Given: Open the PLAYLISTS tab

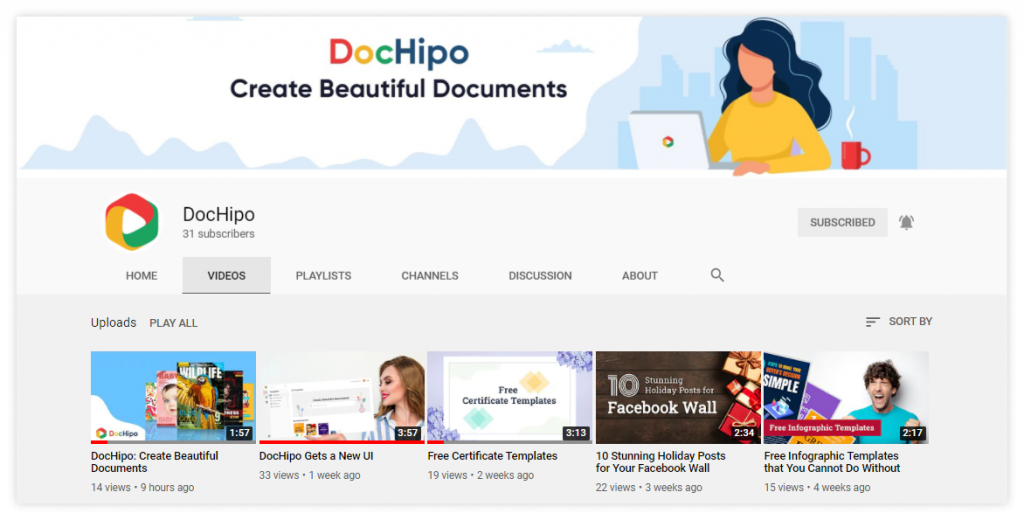Looking at the screenshot, I should [323, 276].
